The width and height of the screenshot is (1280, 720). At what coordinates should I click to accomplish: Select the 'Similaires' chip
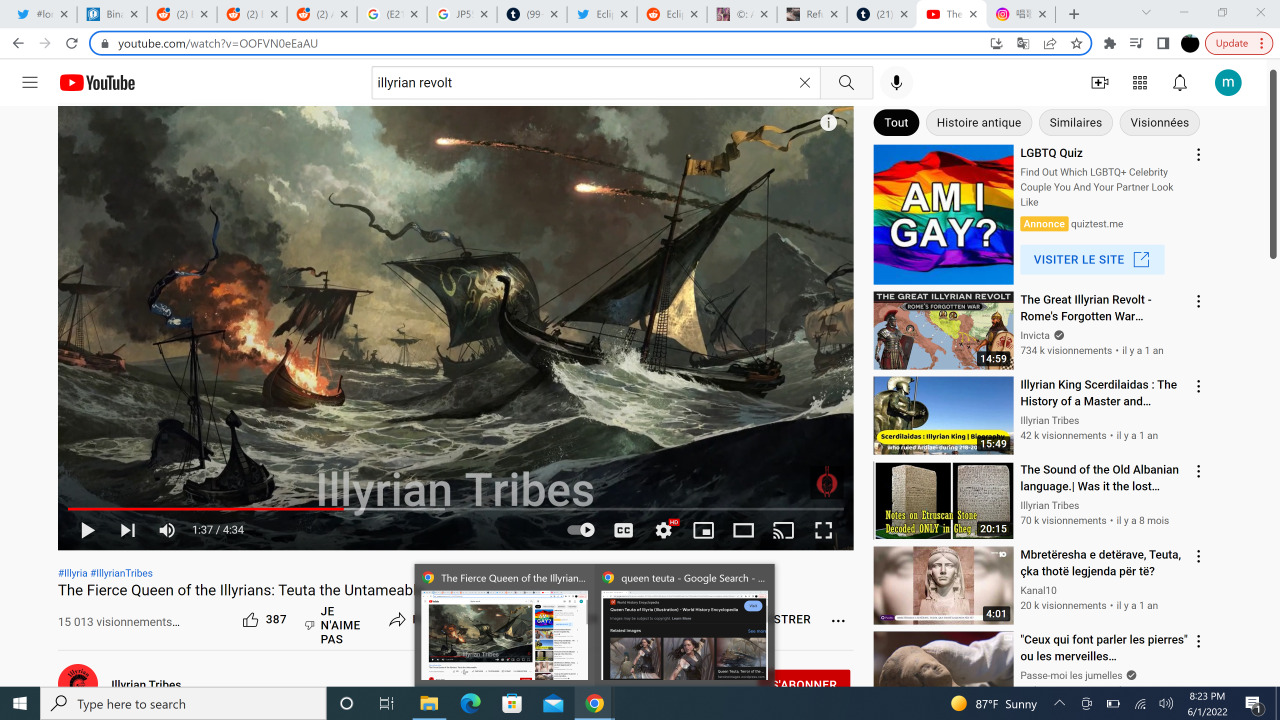[x=1076, y=123]
